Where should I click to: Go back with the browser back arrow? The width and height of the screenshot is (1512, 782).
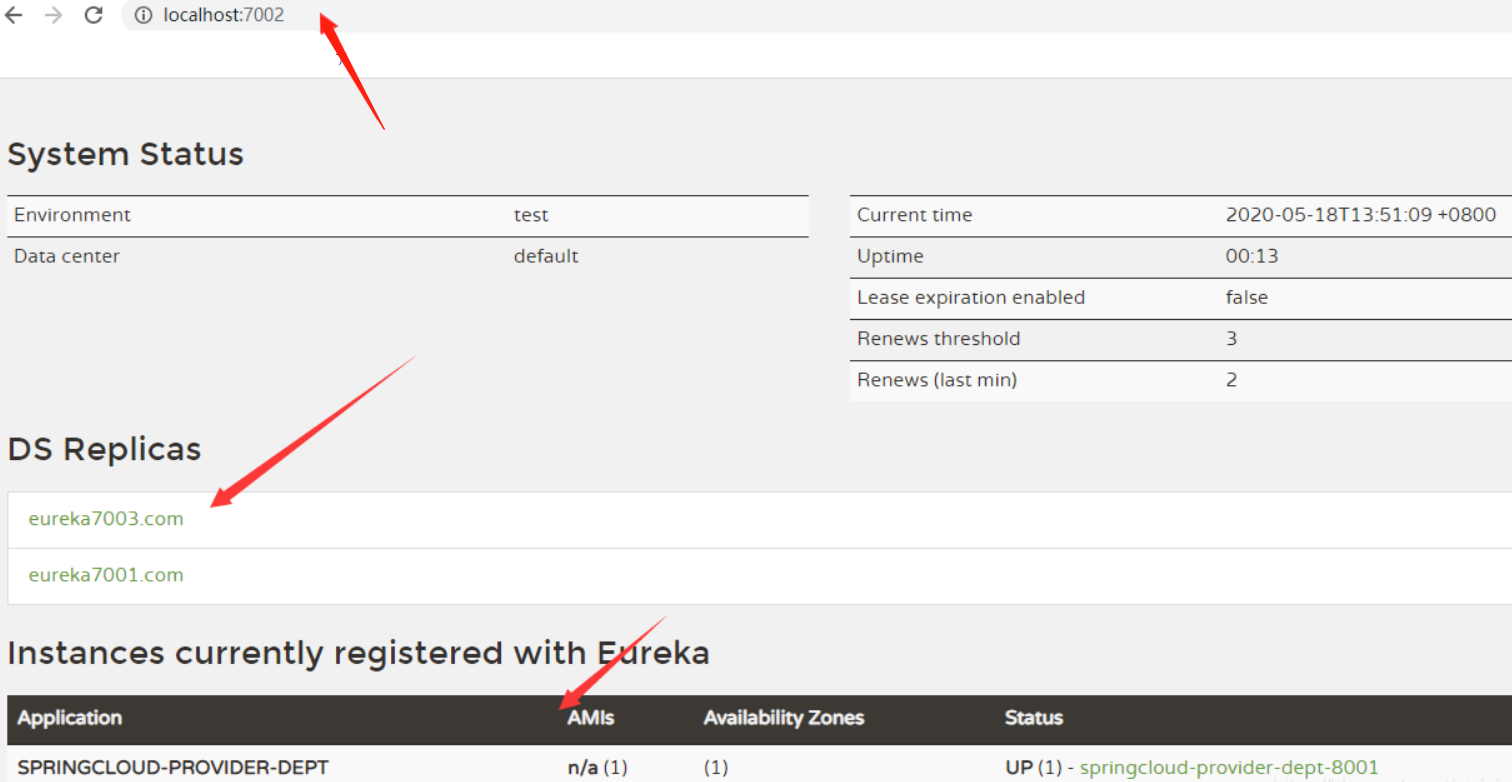pos(14,15)
